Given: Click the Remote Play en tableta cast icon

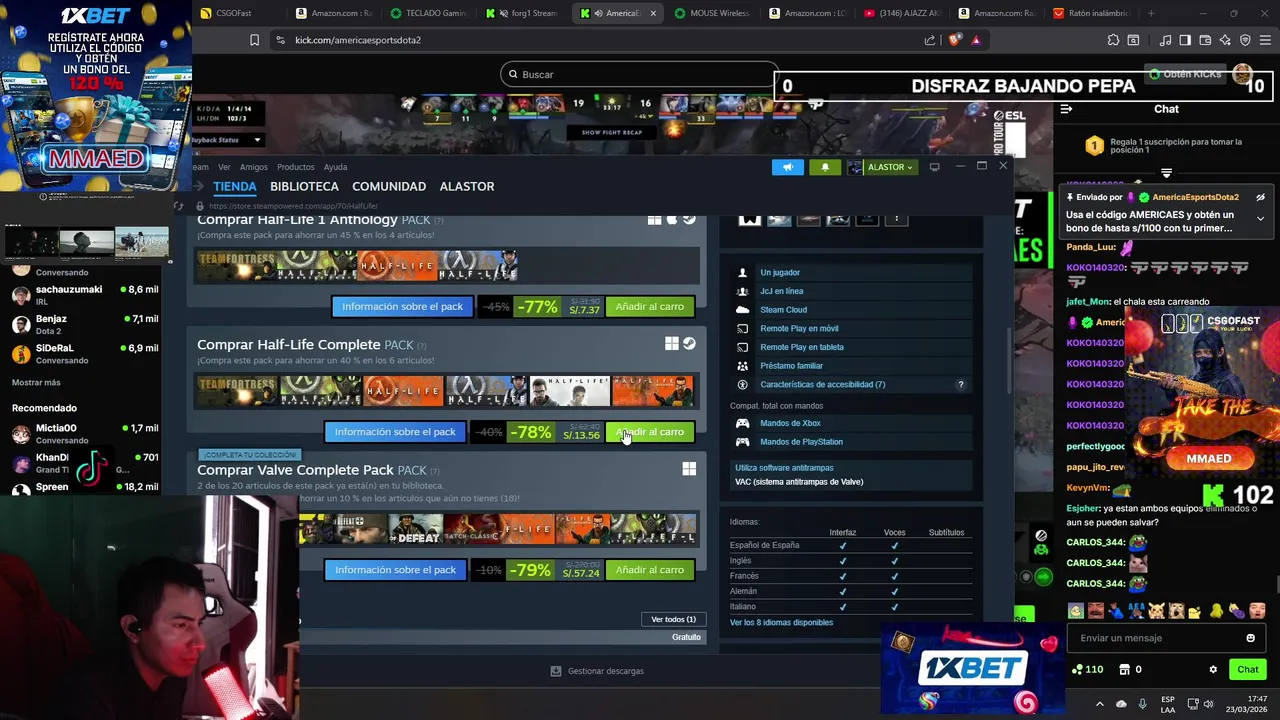Looking at the screenshot, I should pyautogui.click(x=742, y=347).
